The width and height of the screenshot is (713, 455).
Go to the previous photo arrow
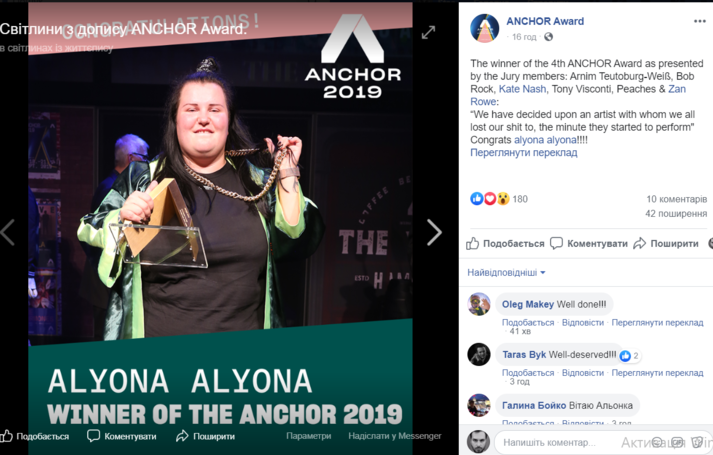(x=8, y=232)
